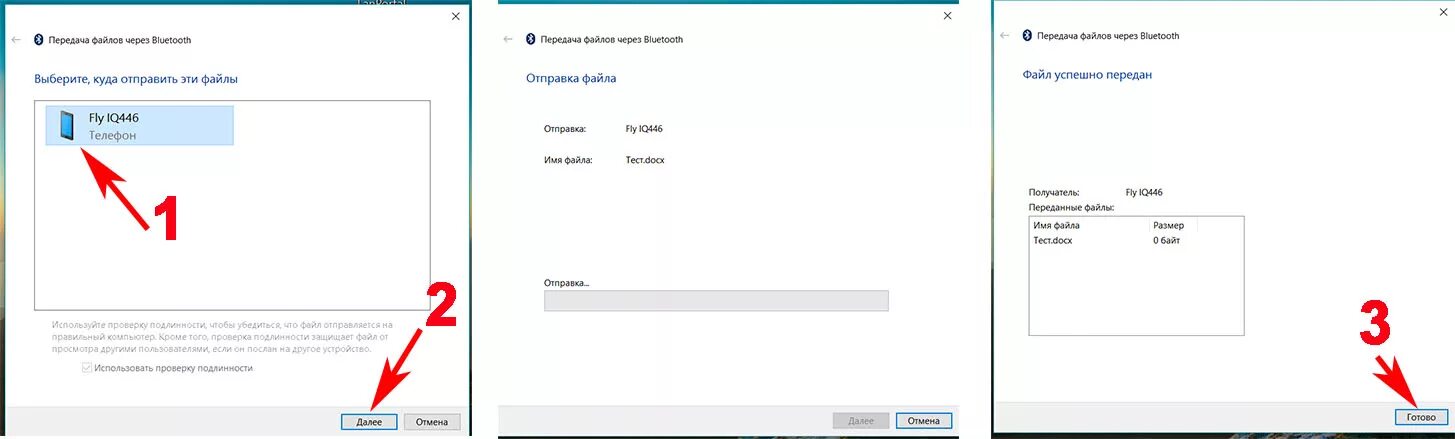Click the 'Готово' button
This screenshot has width=1455, height=439.
click(1421, 417)
